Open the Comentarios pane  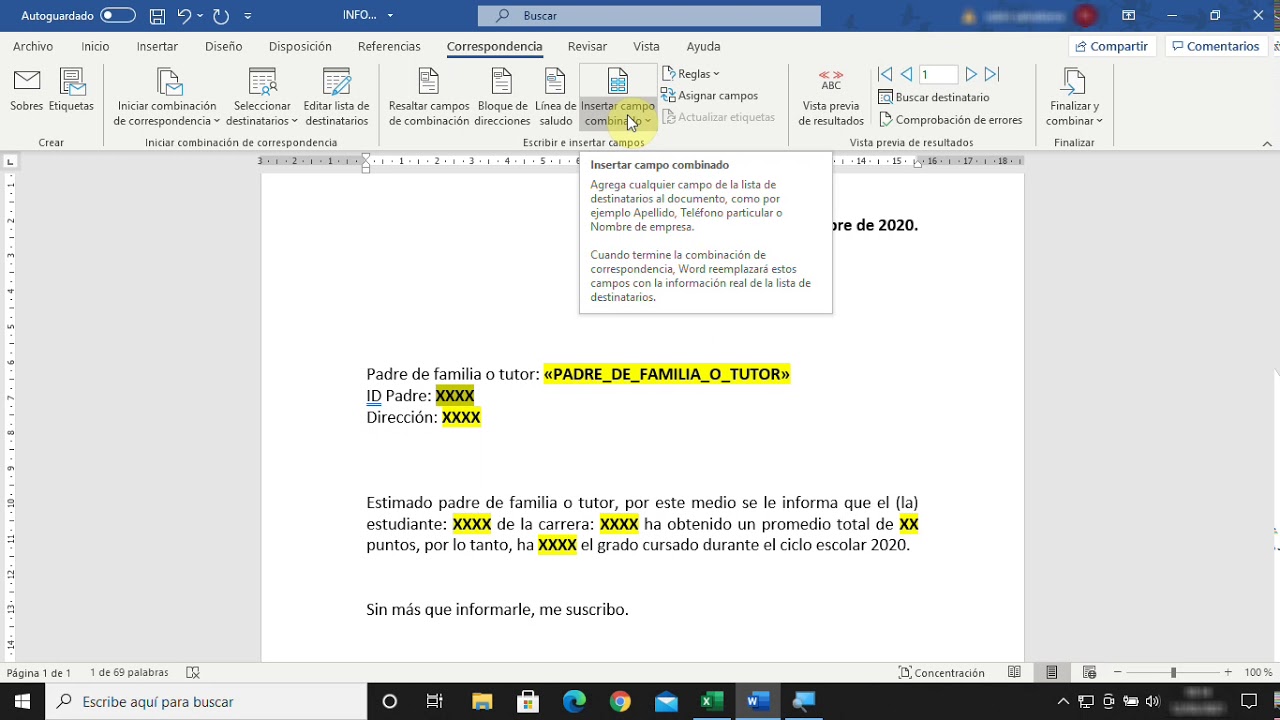(1216, 46)
